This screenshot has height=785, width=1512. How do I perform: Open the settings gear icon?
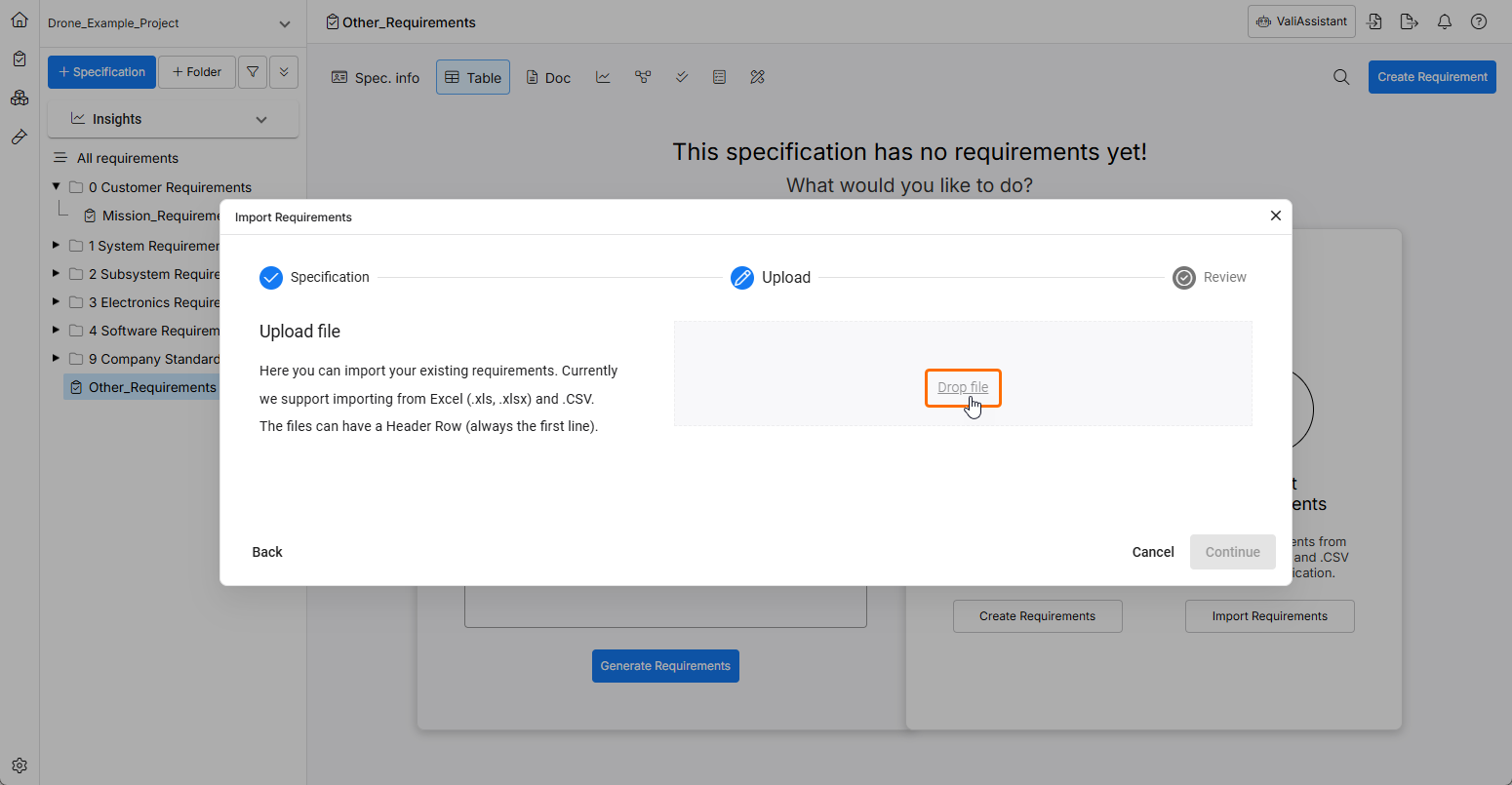(x=20, y=765)
